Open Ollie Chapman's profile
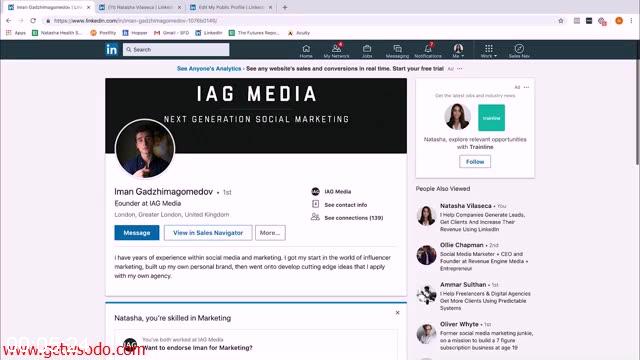The width and height of the screenshot is (640, 360). point(462,245)
